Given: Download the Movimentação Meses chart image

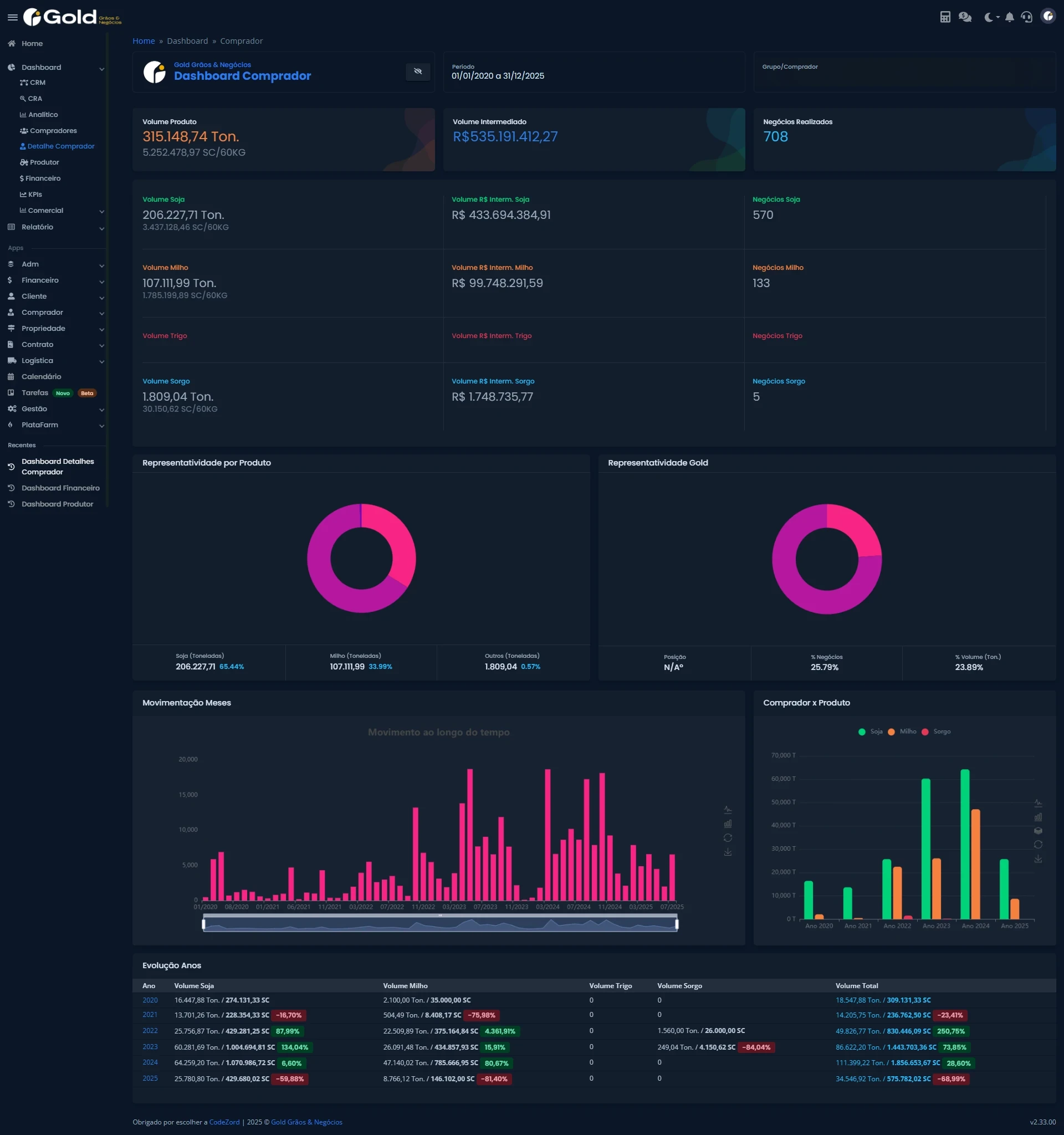Looking at the screenshot, I should pos(728,852).
